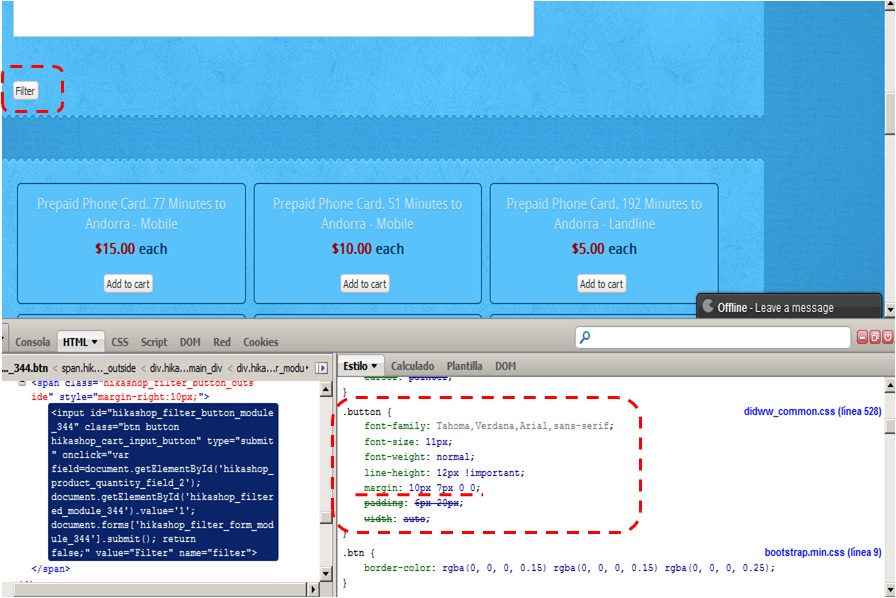
Task: Open didww_common.css (línea 528) source link
Action: point(813,411)
